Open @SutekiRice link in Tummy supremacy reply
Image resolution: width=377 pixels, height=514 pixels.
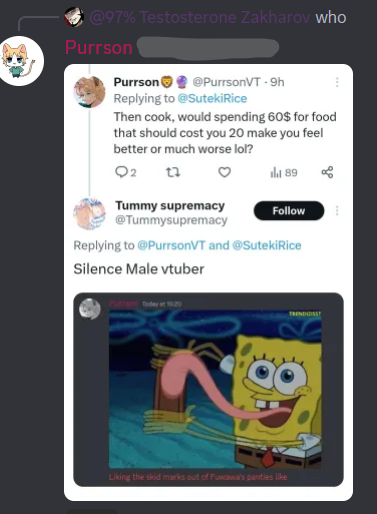coord(266,245)
